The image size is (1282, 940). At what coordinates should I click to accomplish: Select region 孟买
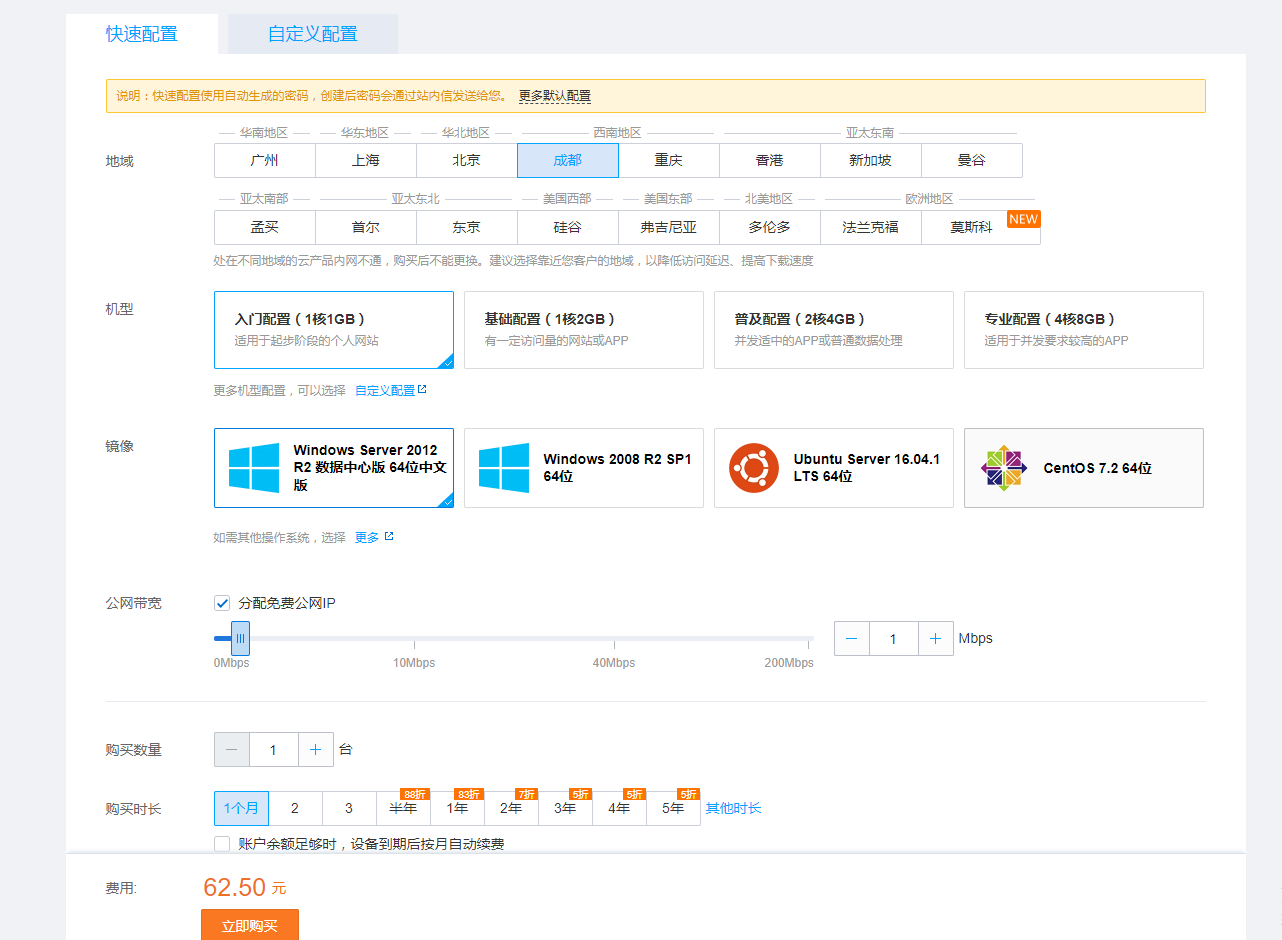(265, 227)
